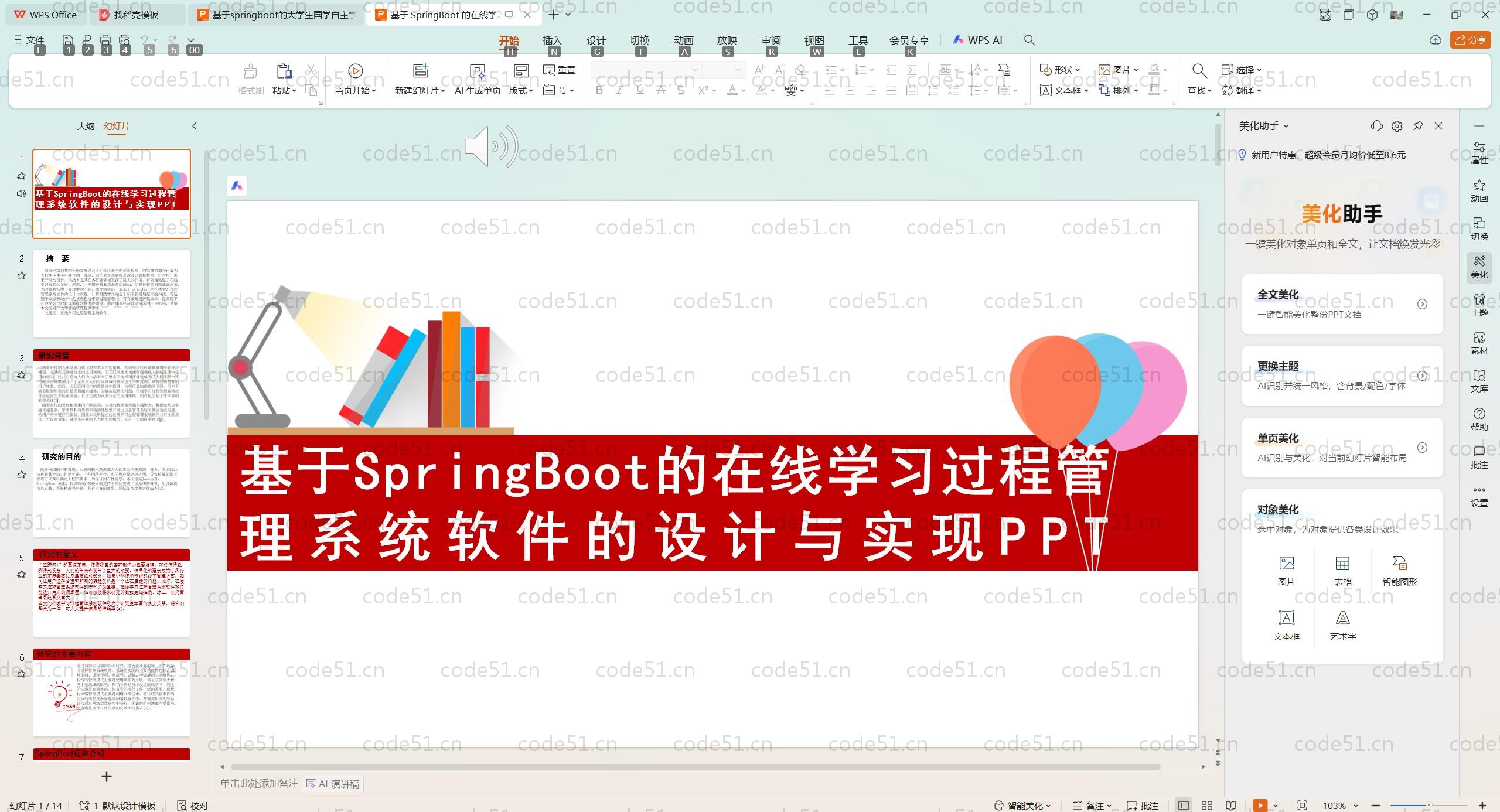Viewport: 1500px width, 812px height.
Task: Switch to slide sorter grid view
Action: (1207, 806)
